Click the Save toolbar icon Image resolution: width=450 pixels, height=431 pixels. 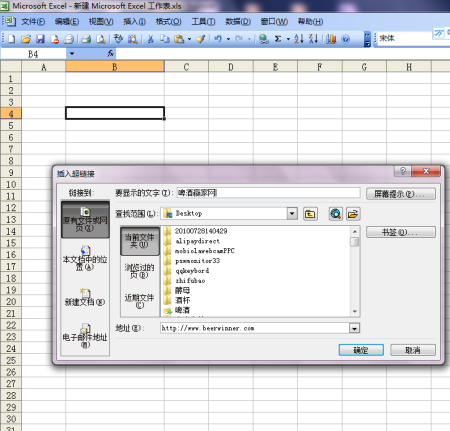pyautogui.click(x=40, y=39)
